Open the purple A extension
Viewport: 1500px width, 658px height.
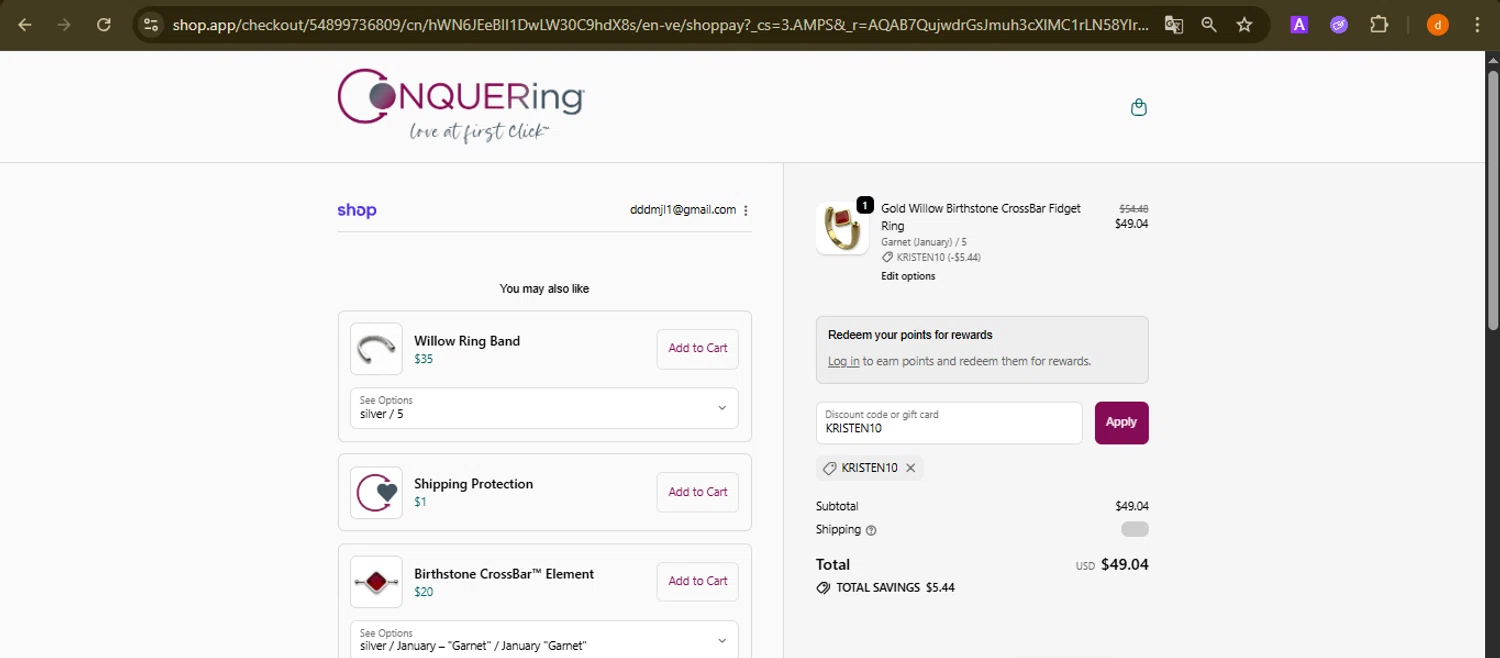click(1299, 25)
